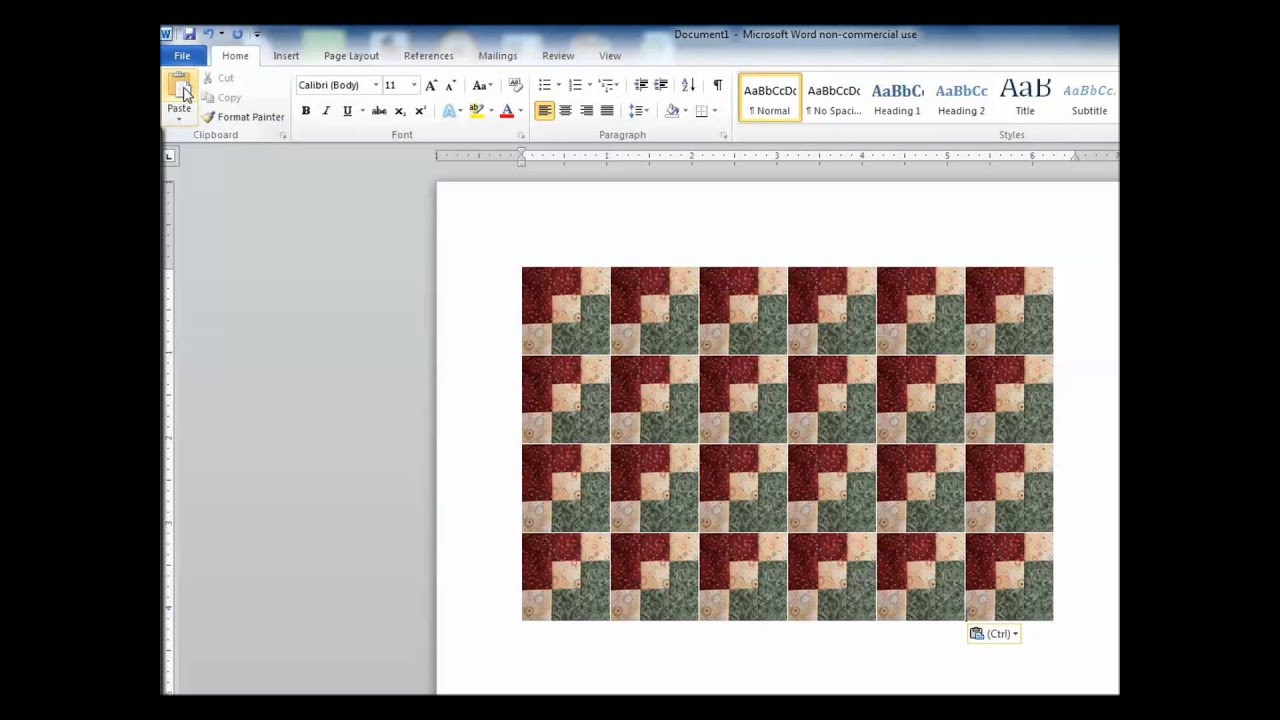The height and width of the screenshot is (720, 1280).
Task: Click the Subscript icon
Action: [x=400, y=111]
